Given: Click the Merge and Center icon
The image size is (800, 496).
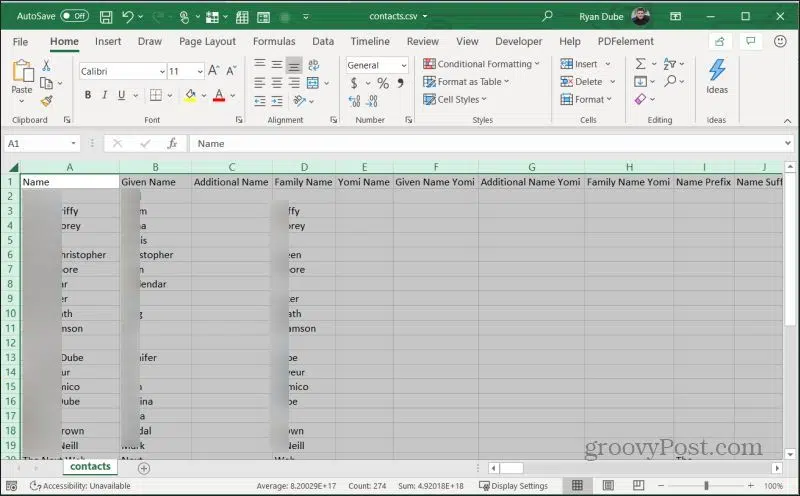Looking at the screenshot, I should click(313, 83).
